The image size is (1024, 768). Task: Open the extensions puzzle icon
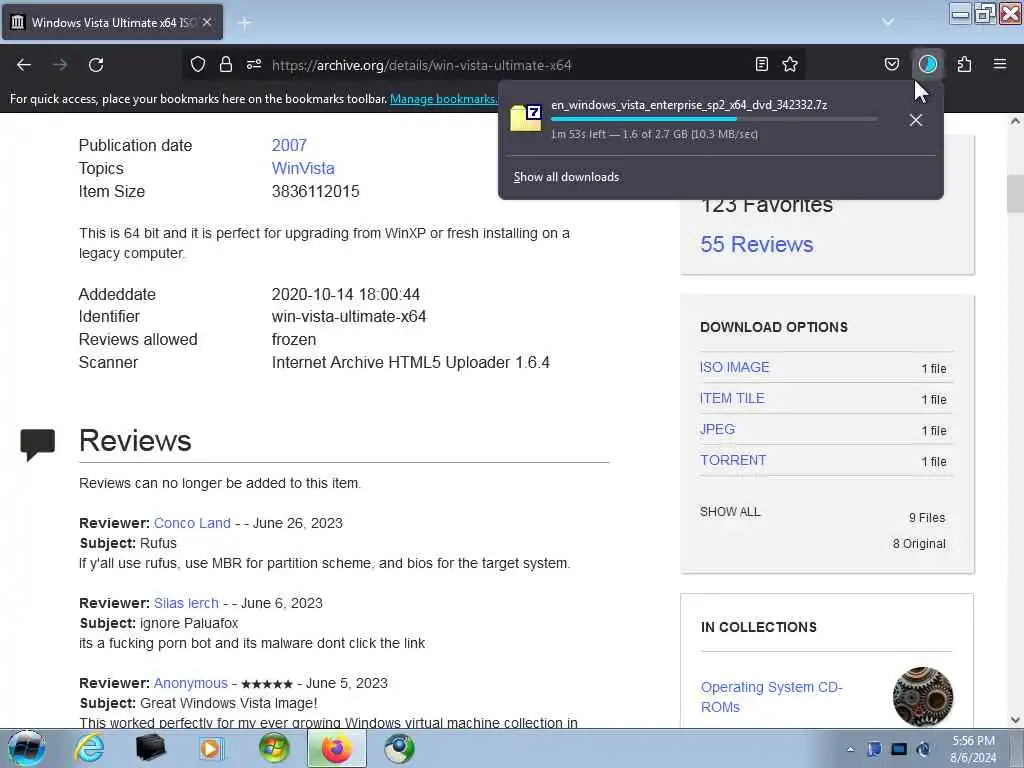coord(964,64)
